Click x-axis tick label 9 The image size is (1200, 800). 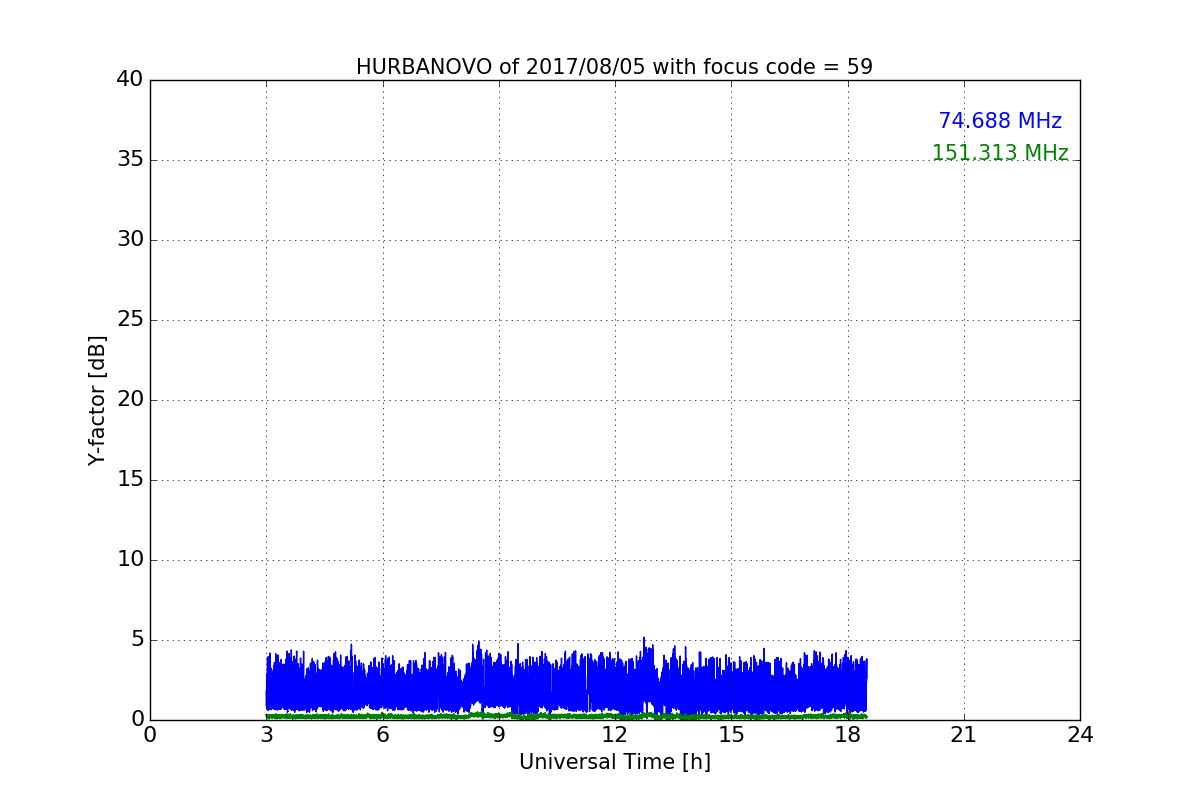coord(499,735)
